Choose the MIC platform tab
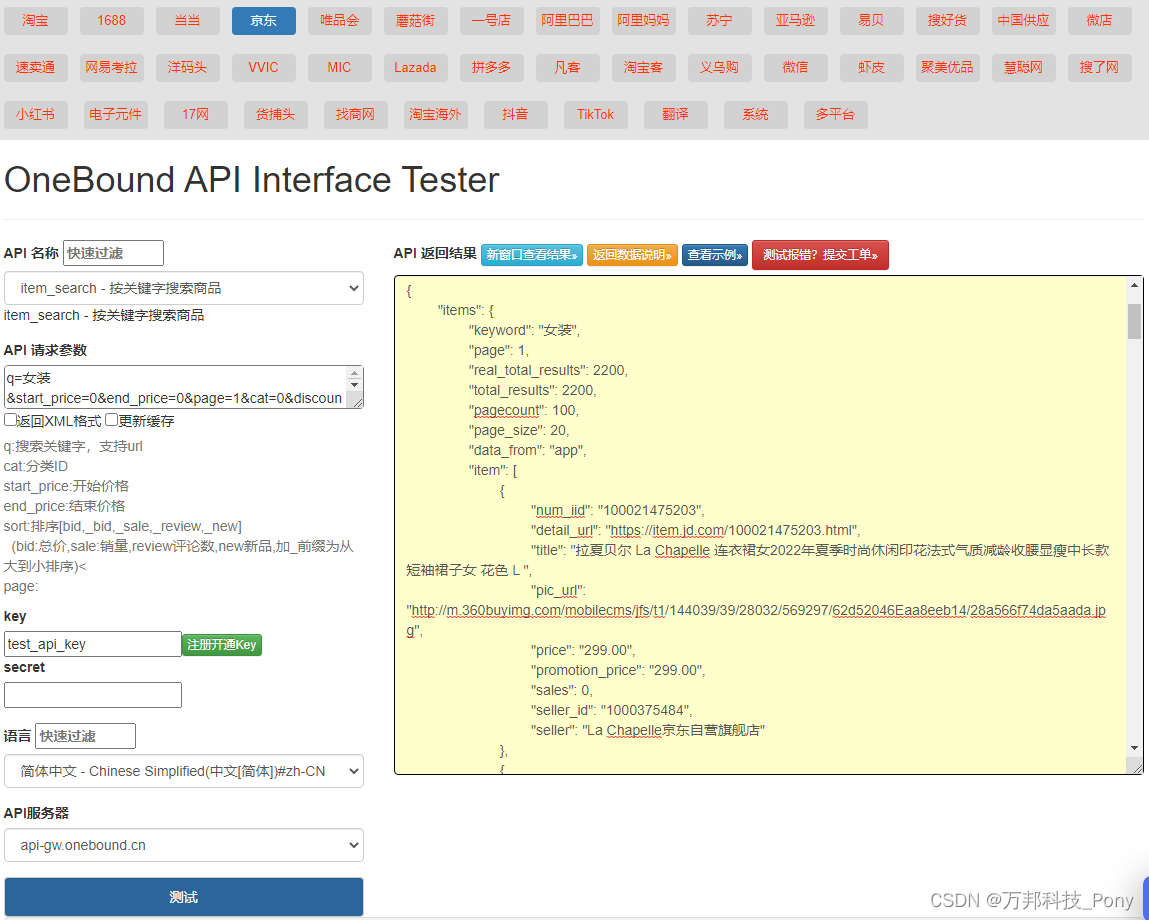This screenshot has height=920, width=1149. coord(339,67)
